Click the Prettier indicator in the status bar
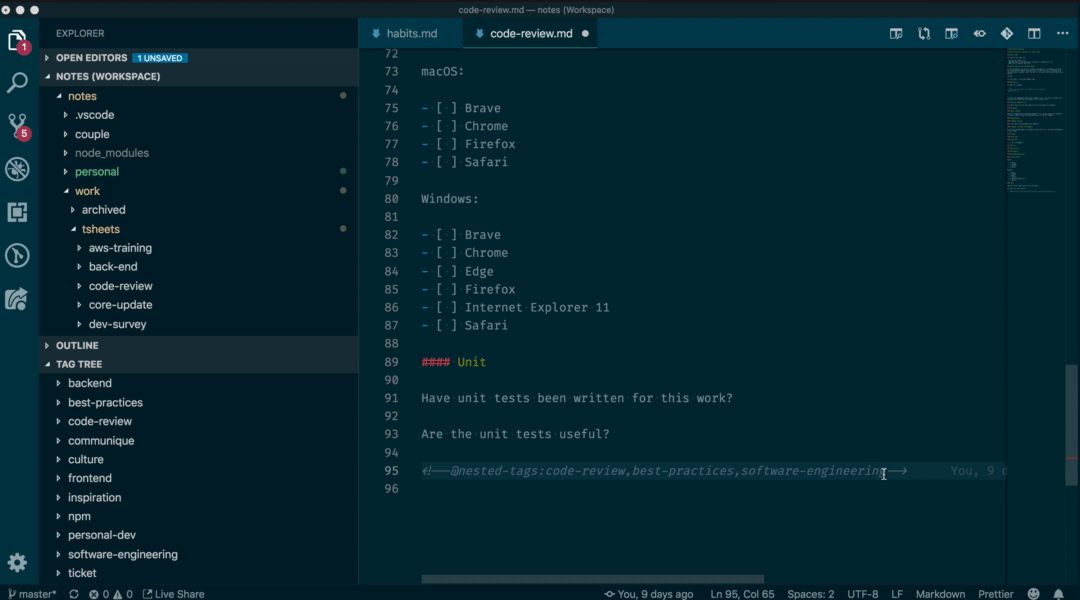Image resolution: width=1080 pixels, height=600 pixels. (x=995, y=593)
